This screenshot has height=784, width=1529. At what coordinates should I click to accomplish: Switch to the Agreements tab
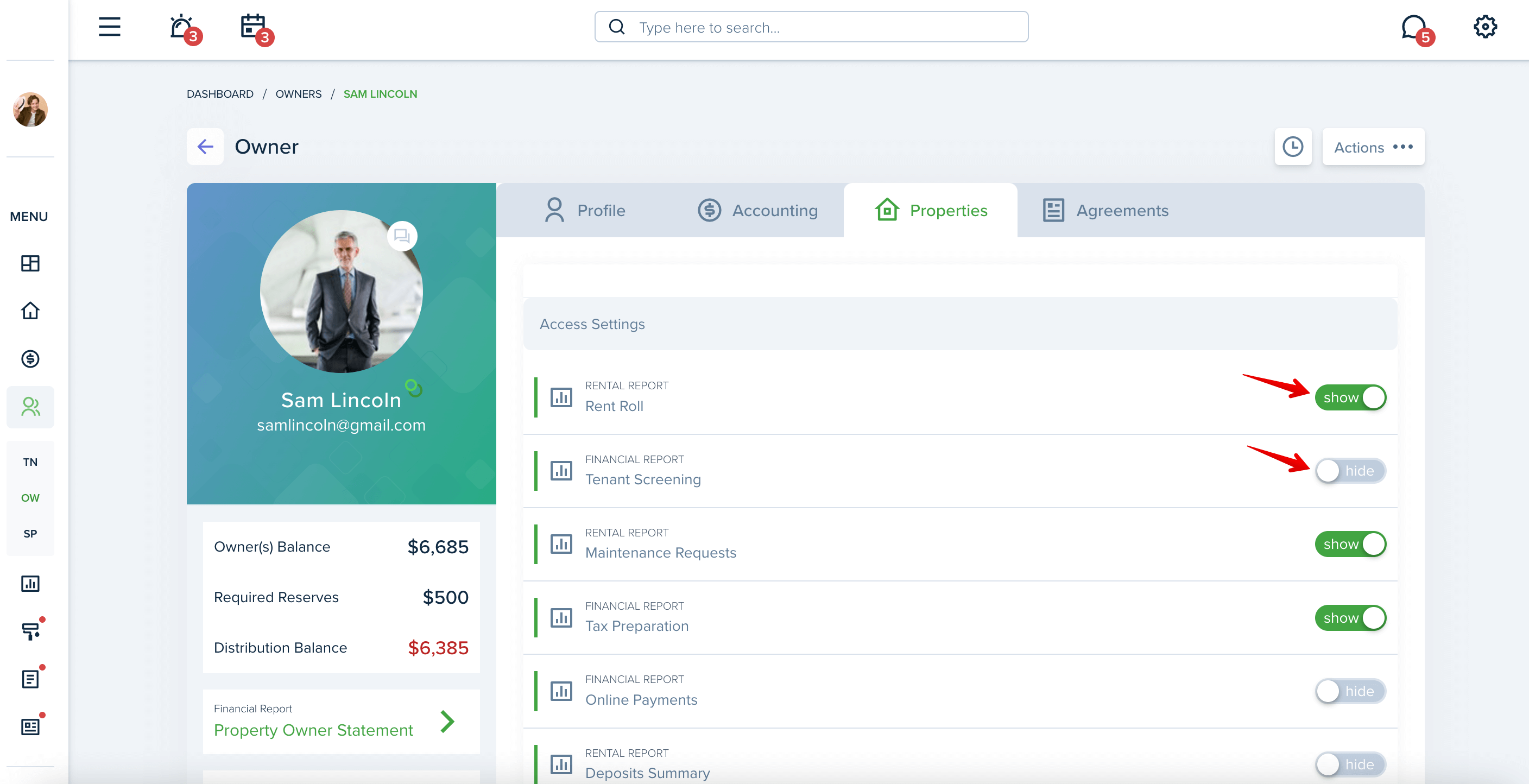(x=1105, y=210)
